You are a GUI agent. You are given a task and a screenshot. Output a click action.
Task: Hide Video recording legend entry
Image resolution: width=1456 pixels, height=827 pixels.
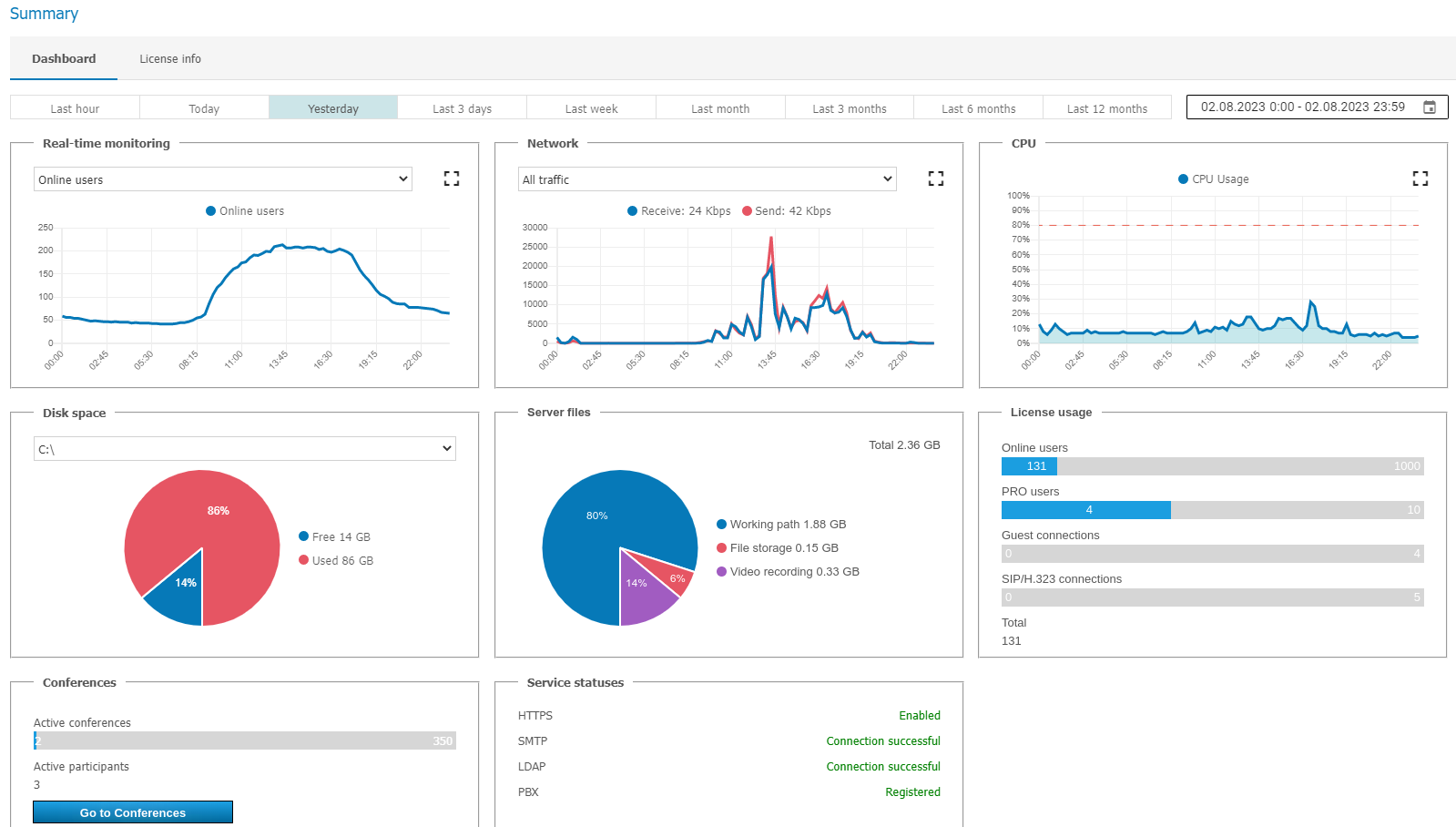[787, 572]
